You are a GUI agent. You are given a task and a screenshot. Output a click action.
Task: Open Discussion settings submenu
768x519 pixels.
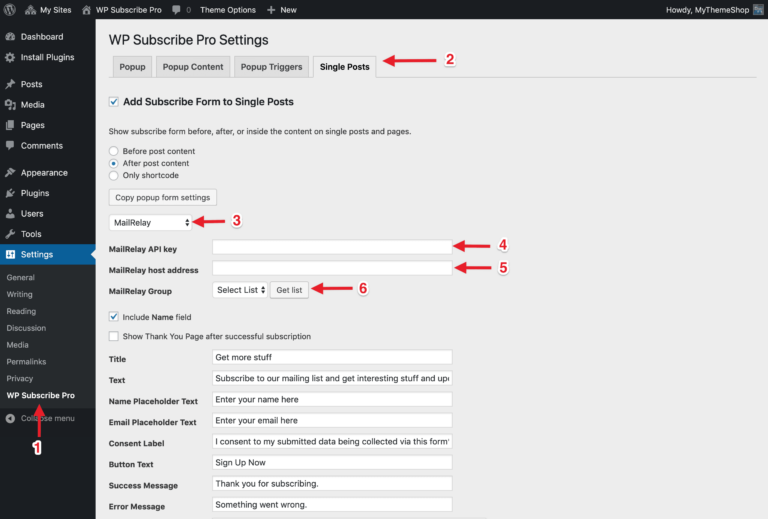click(x=26, y=328)
